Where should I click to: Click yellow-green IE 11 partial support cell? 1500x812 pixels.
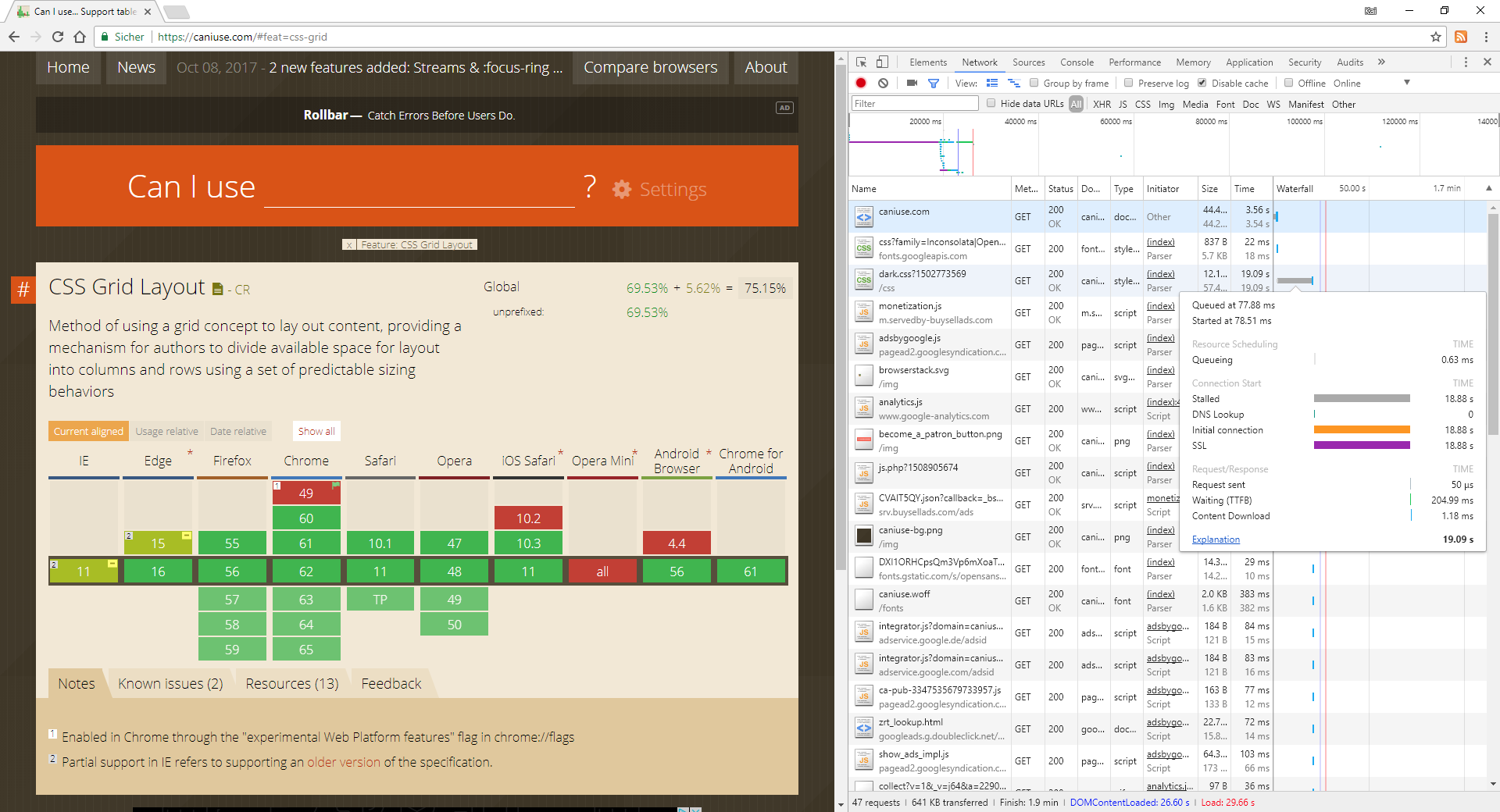84,572
